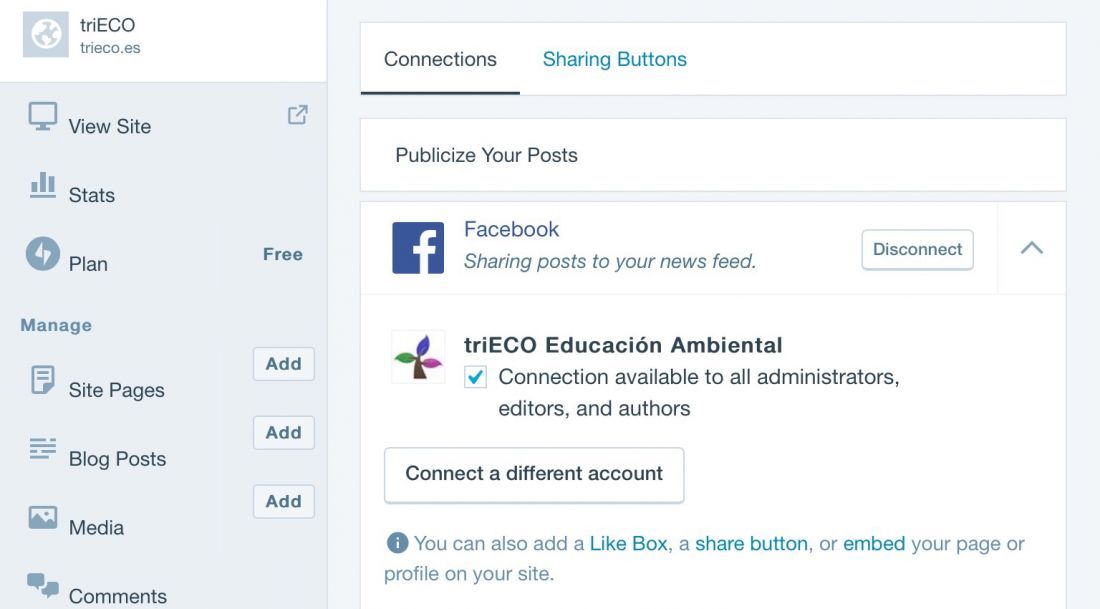Image resolution: width=1100 pixels, height=609 pixels.
Task: Click the Media image icon
Action: (x=43, y=517)
